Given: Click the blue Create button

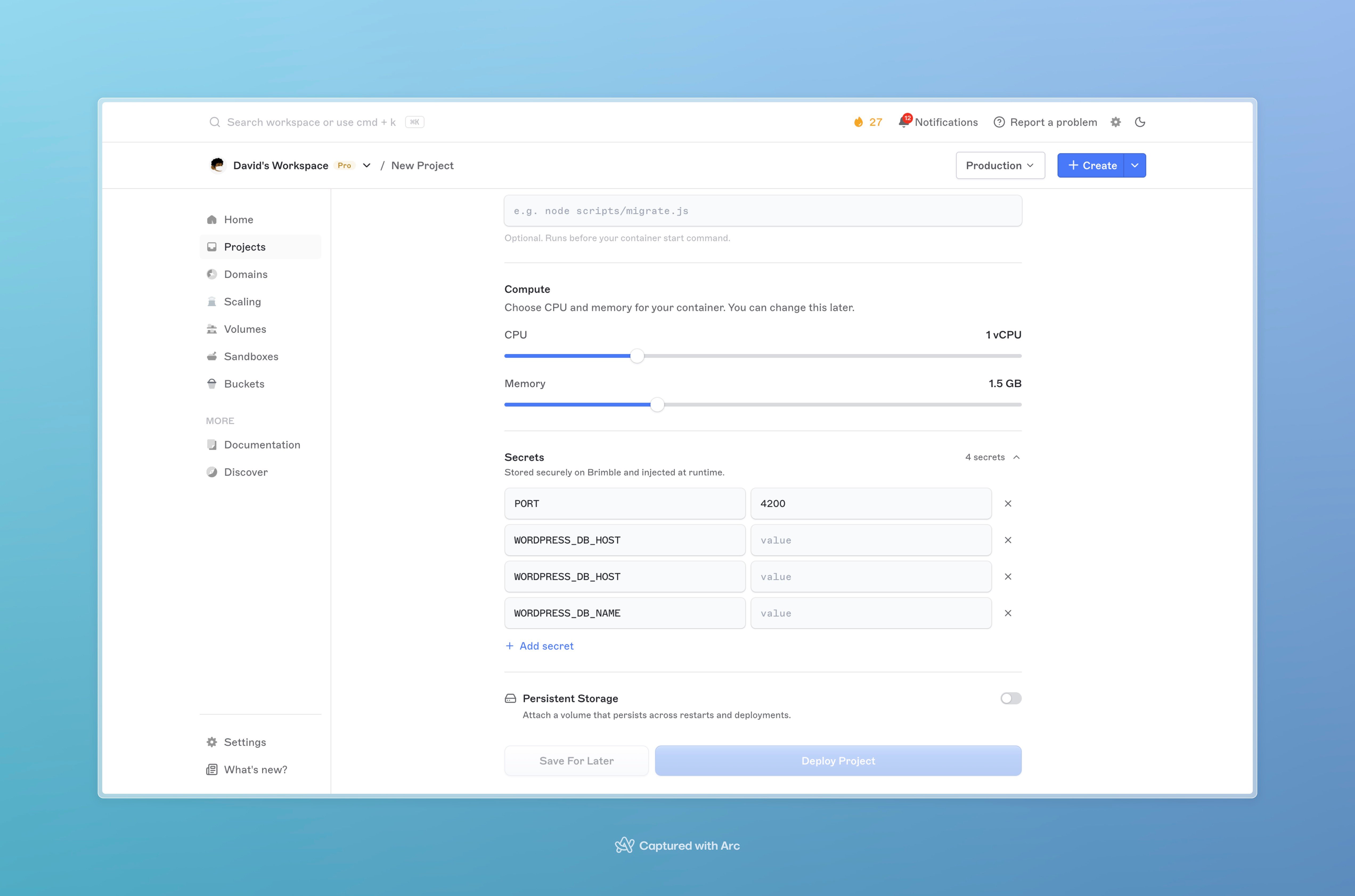Looking at the screenshot, I should click(x=1091, y=165).
